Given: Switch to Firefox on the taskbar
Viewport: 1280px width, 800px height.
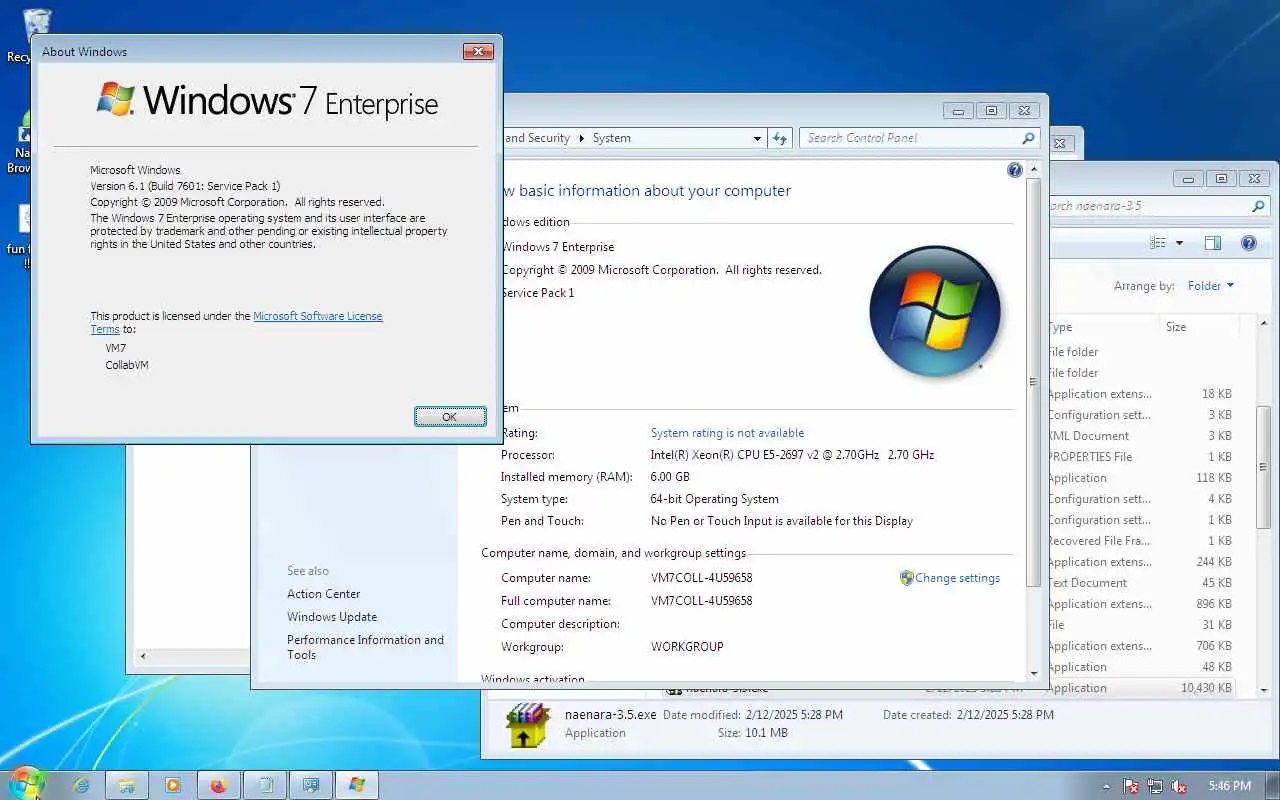Looking at the screenshot, I should tap(219, 785).
